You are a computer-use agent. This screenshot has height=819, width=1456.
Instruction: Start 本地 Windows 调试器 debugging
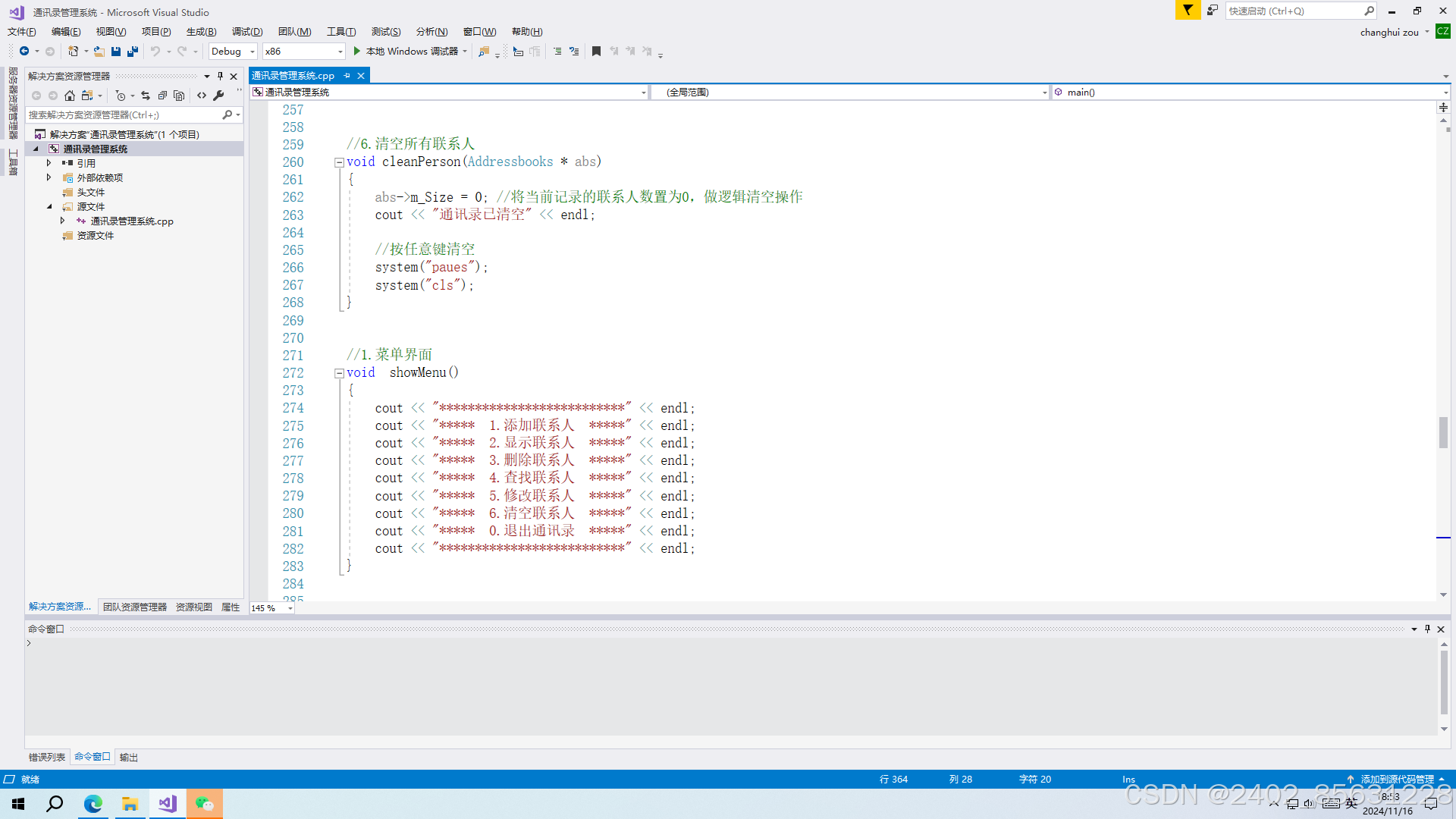click(409, 52)
